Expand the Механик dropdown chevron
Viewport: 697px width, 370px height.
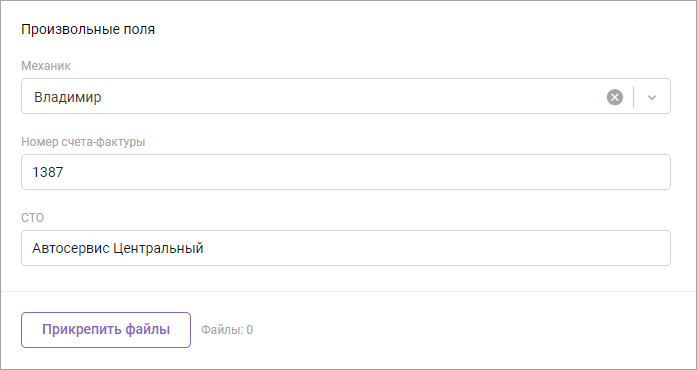tap(652, 97)
